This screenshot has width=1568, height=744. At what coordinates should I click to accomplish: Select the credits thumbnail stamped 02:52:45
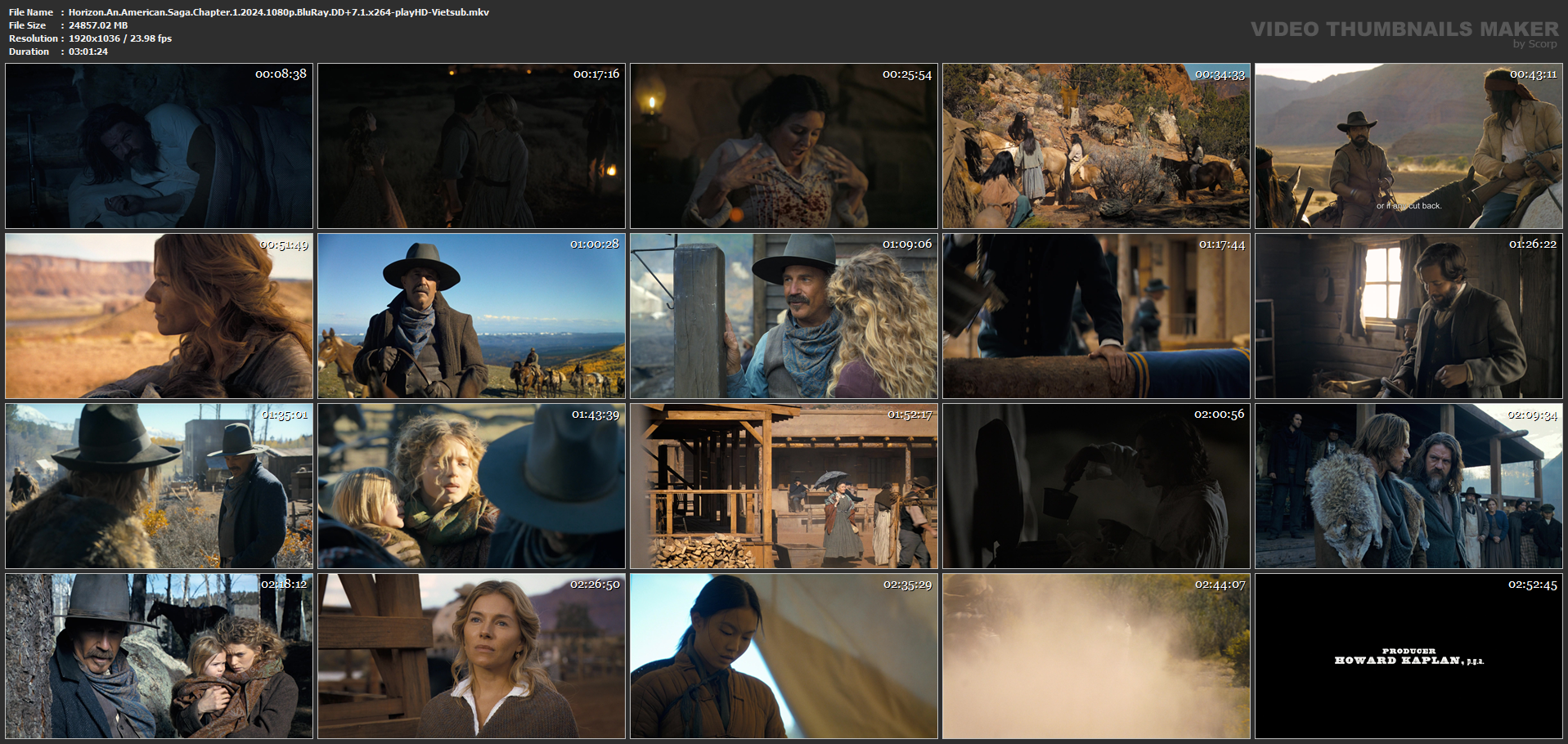(x=1409, y=657)
